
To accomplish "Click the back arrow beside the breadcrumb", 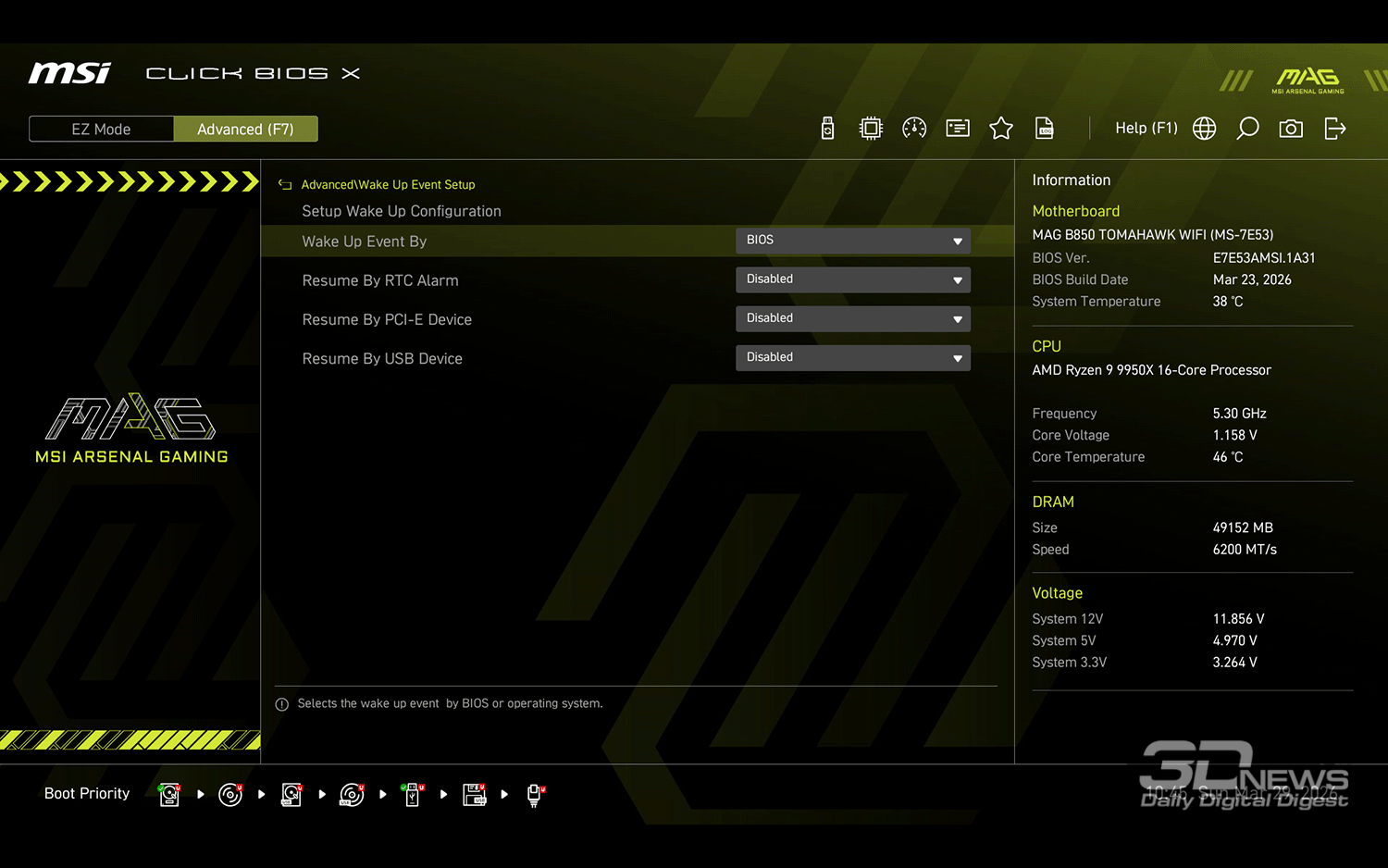I will pos(285,185).
